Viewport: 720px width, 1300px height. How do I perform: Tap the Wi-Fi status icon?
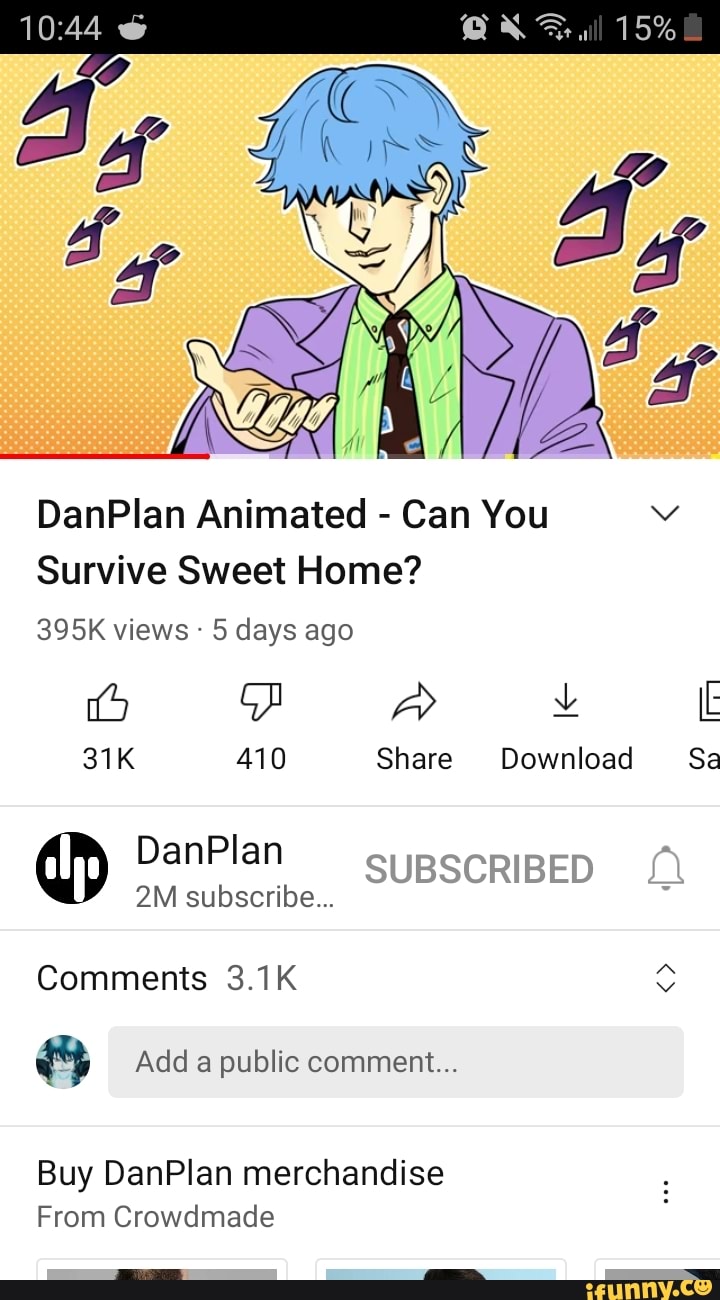click(554, 28)
